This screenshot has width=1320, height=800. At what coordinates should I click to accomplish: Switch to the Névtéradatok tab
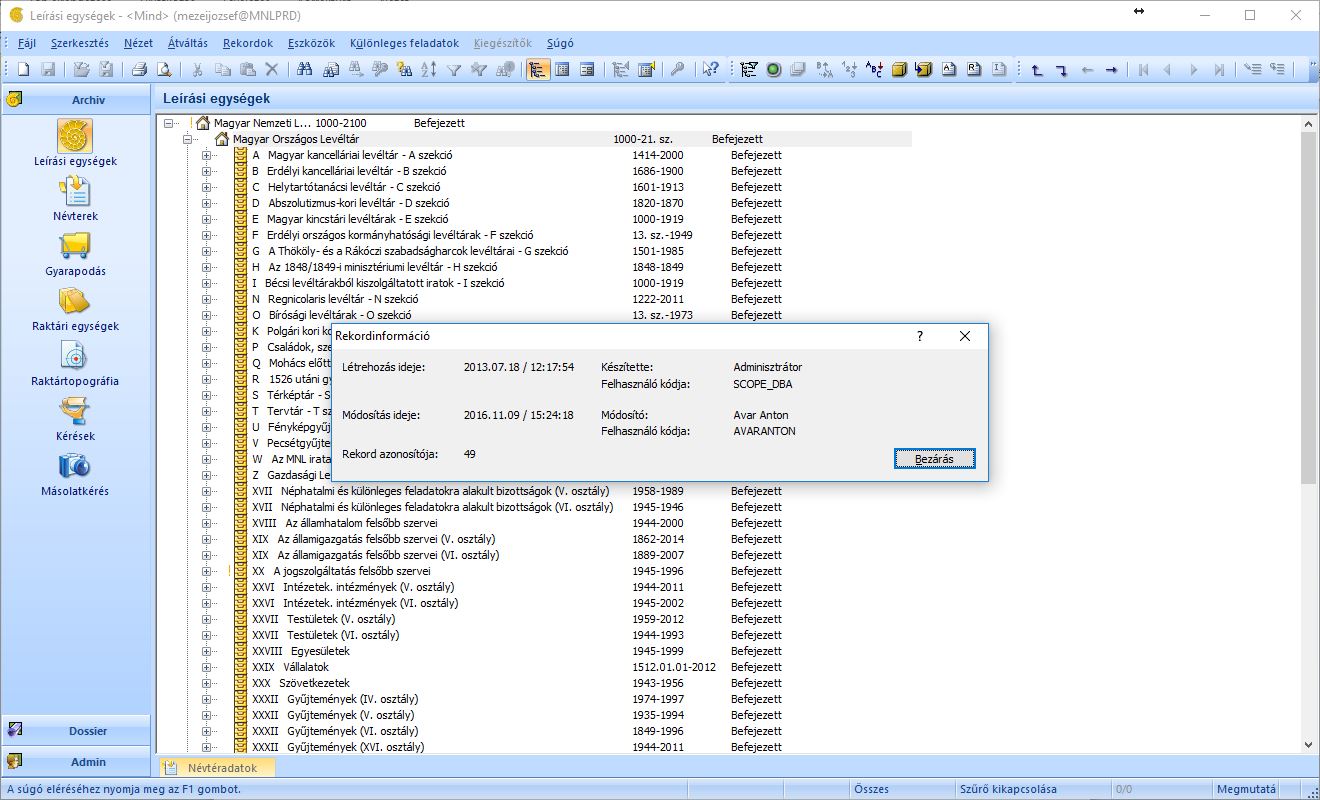coord(217,768)
